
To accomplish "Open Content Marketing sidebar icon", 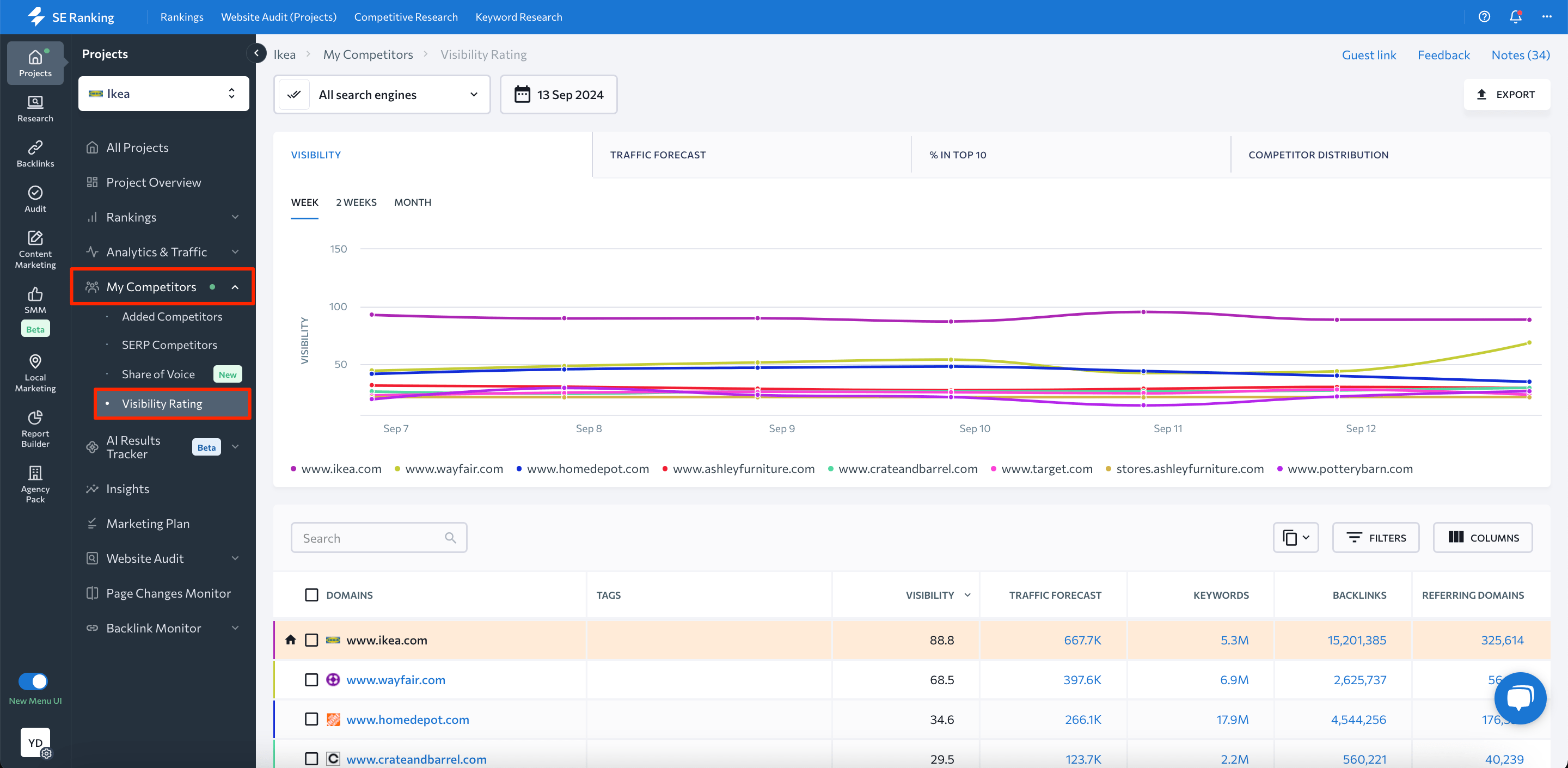I will tap(35, 249).
